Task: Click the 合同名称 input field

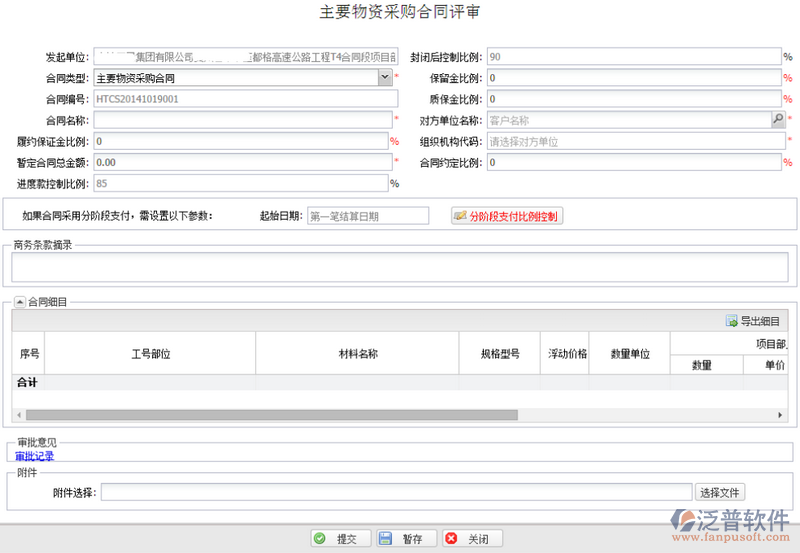Action: [x=240, y=120]
